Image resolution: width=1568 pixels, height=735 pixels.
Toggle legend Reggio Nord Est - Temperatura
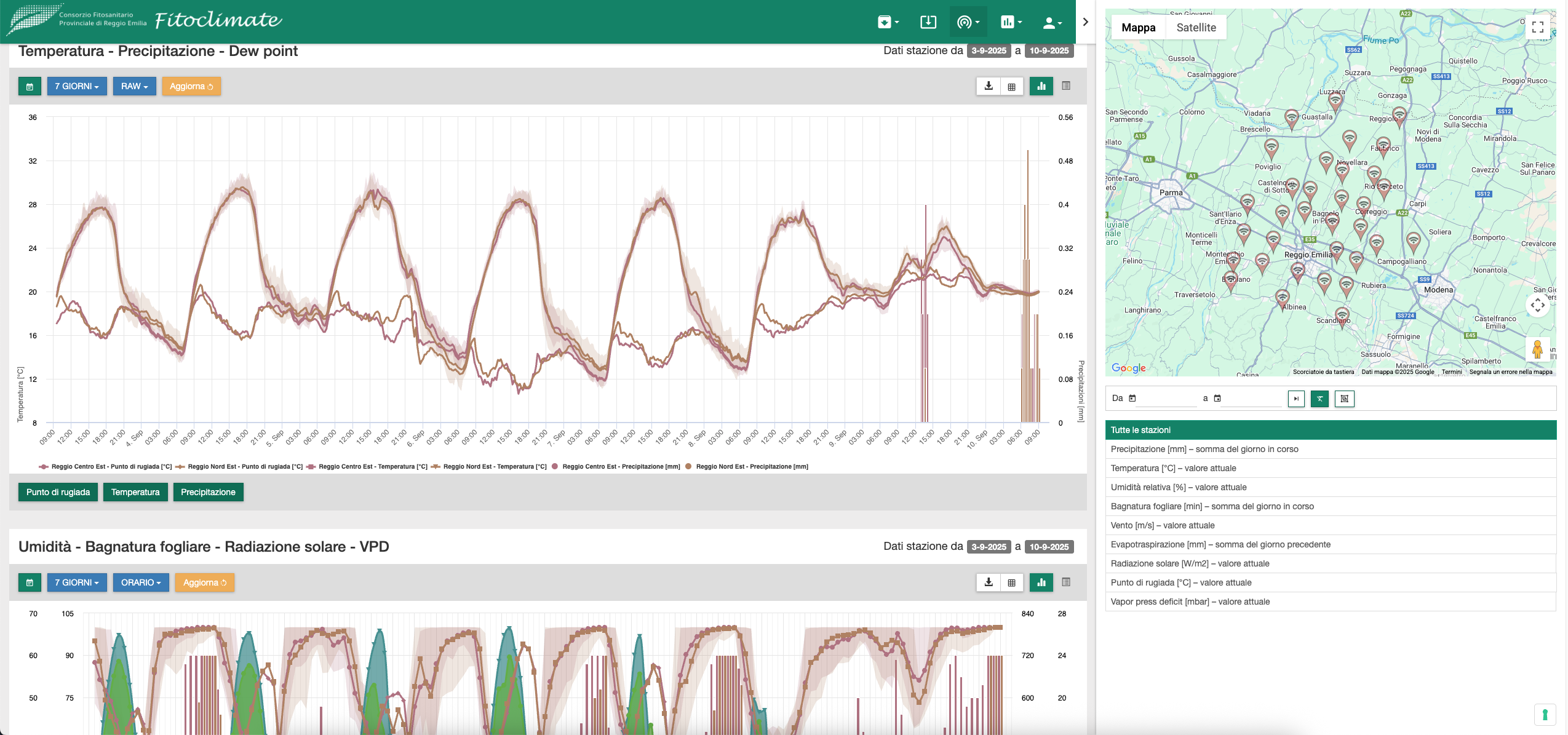click(489, 467)
